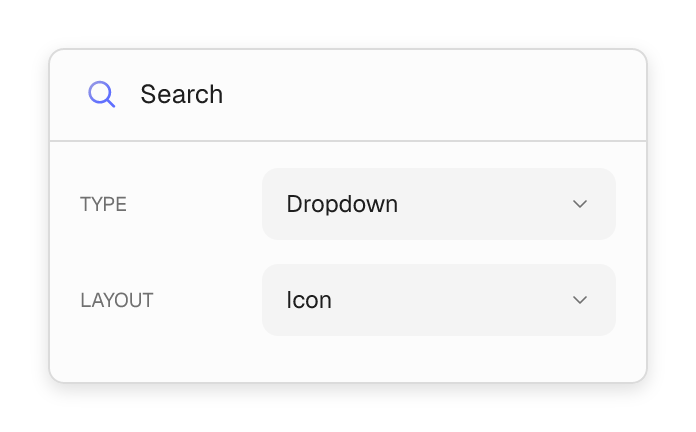The width and height of the screenshot is (696, 432).
Task: Change the search Type from Dropdown
Action: [x=439, y=204]
